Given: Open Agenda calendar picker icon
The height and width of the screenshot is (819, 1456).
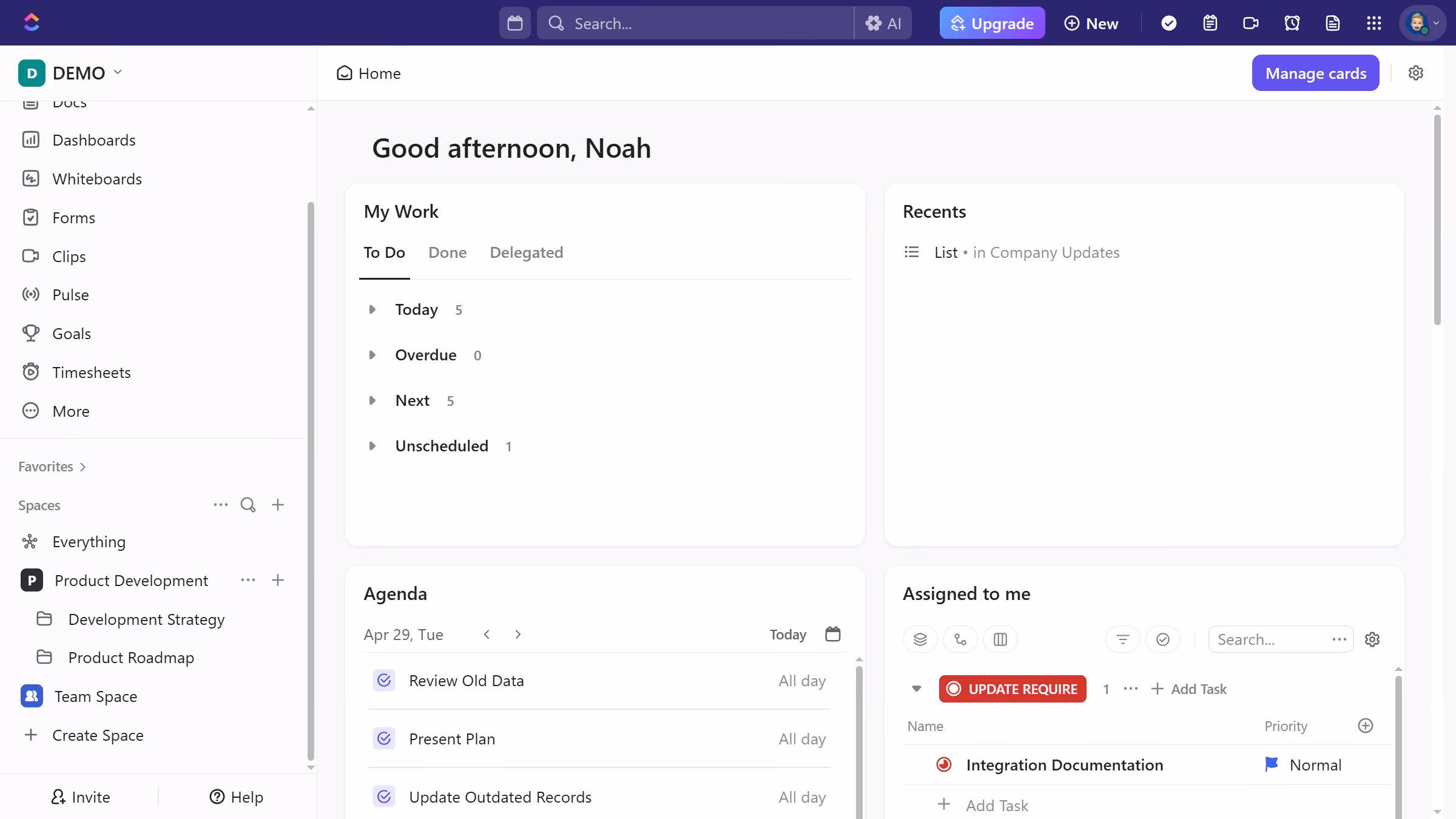Looking at the screenshot, I should click(x=833, y=634).
